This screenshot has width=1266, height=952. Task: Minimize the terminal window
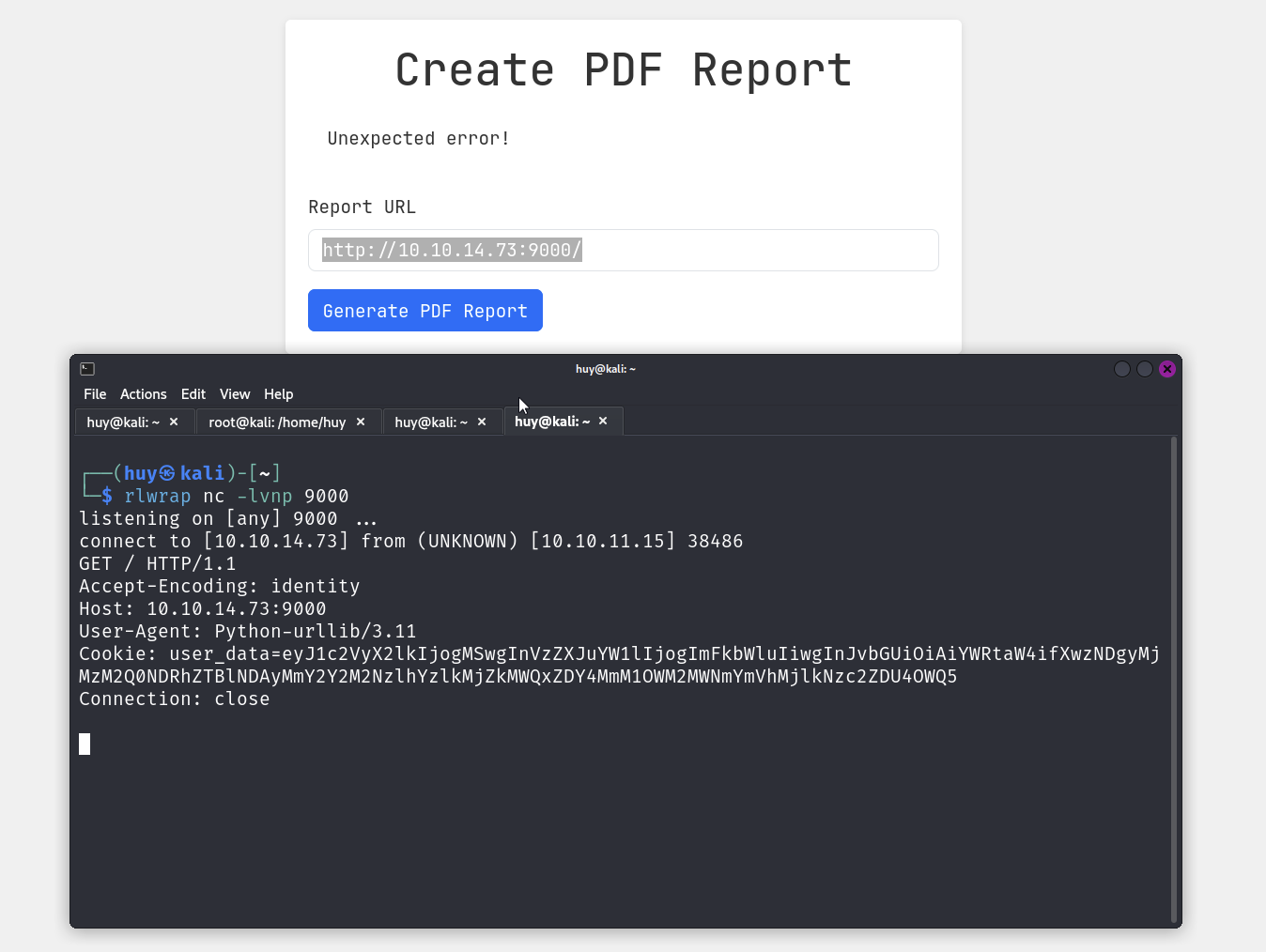[x=1121, y=369]
